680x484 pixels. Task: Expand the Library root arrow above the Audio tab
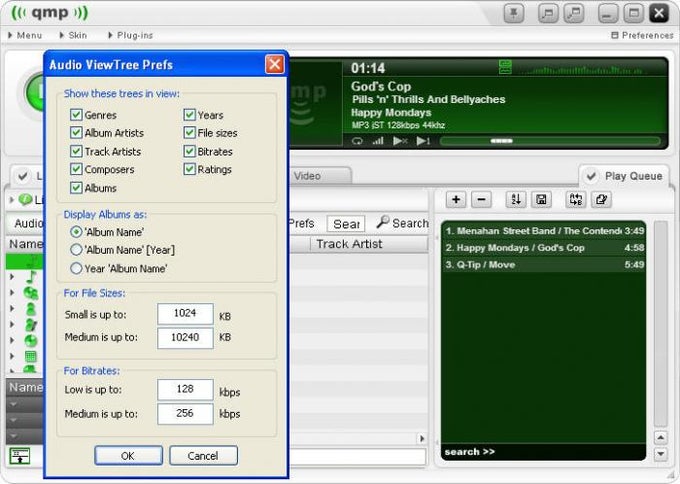12,200
